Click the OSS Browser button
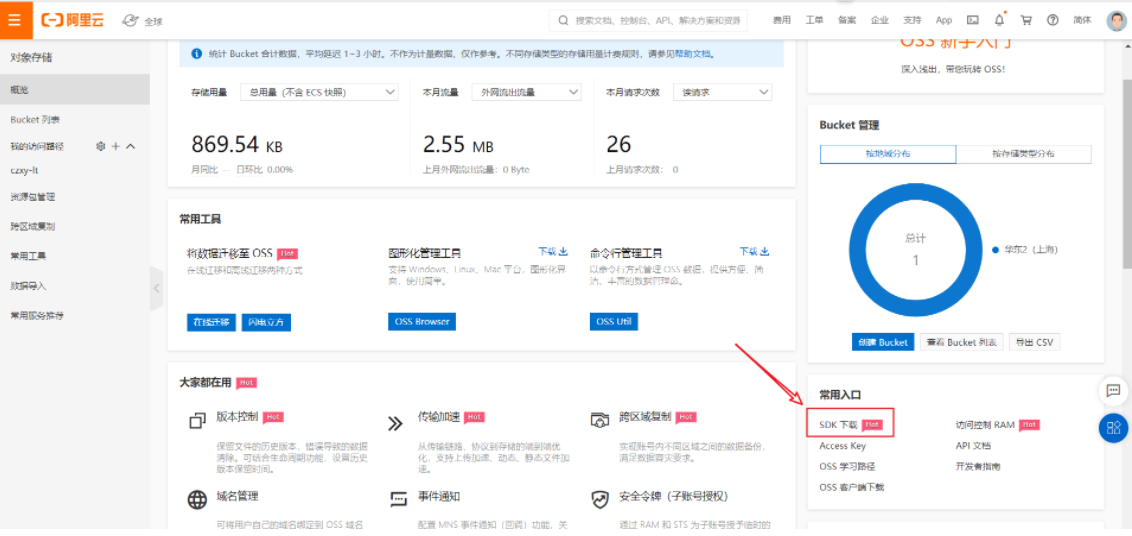The height and width of the screenshot is (536, 1132). (x=422, y=321)
